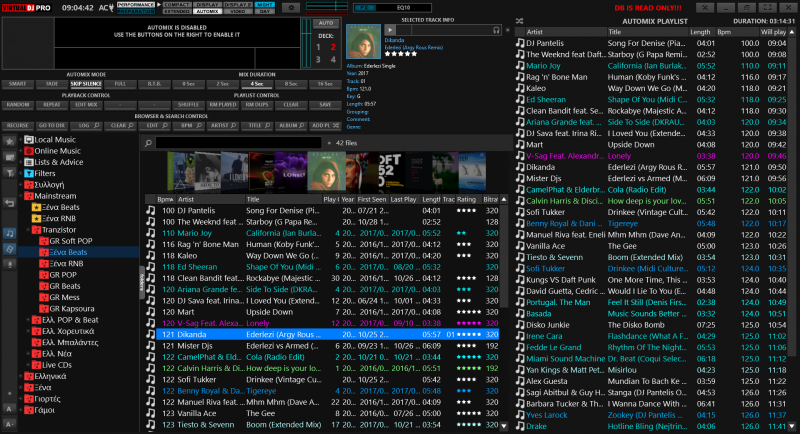Click the AUTO button next to deck selector
This screenshot has width=800, height=434.
pos(326,23)
